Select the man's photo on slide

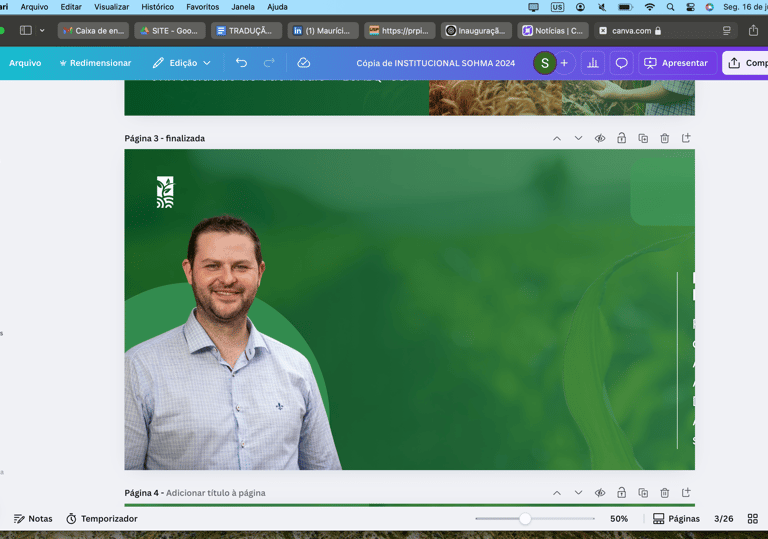click(x=228, y=343)
